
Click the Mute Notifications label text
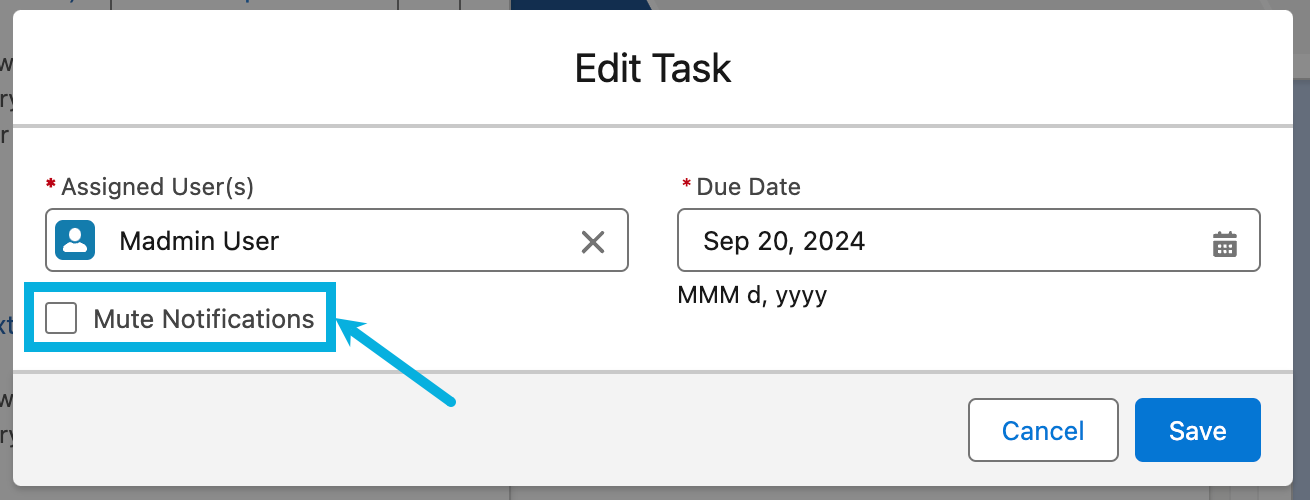click(203, 319)
